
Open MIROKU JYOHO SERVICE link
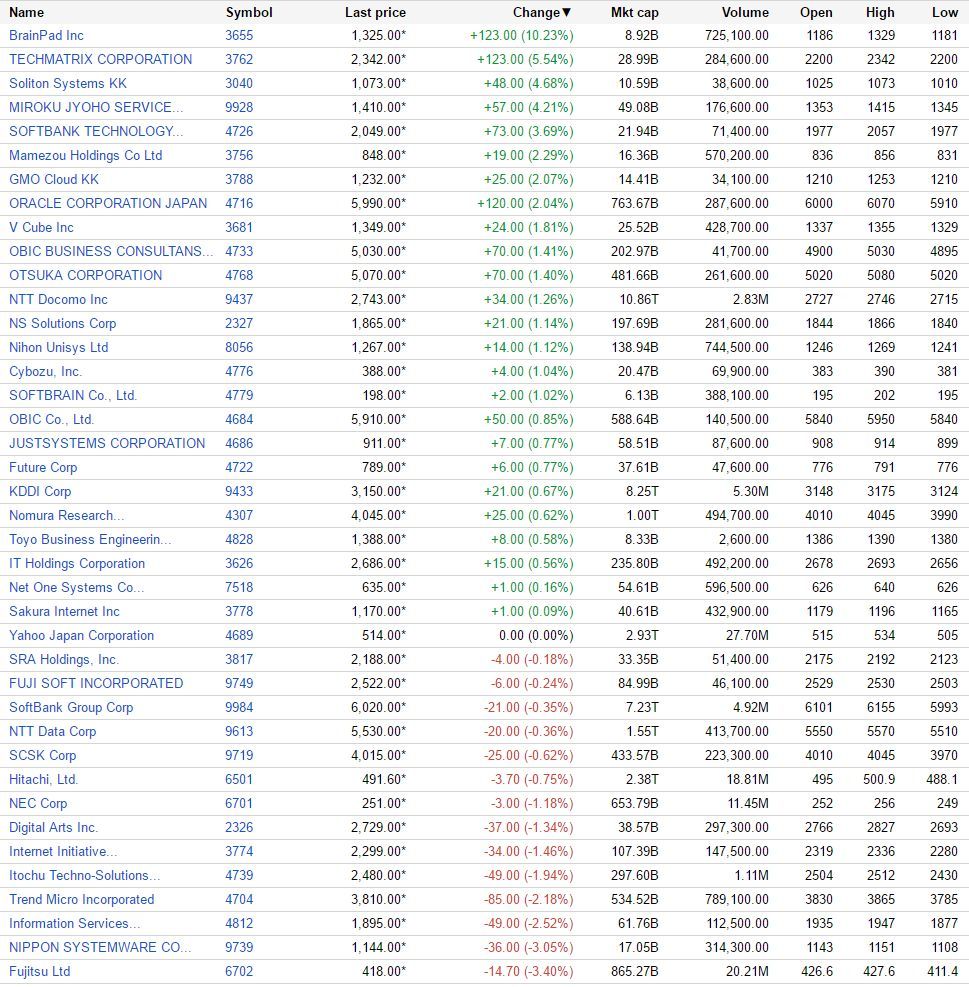coord(96,108)
